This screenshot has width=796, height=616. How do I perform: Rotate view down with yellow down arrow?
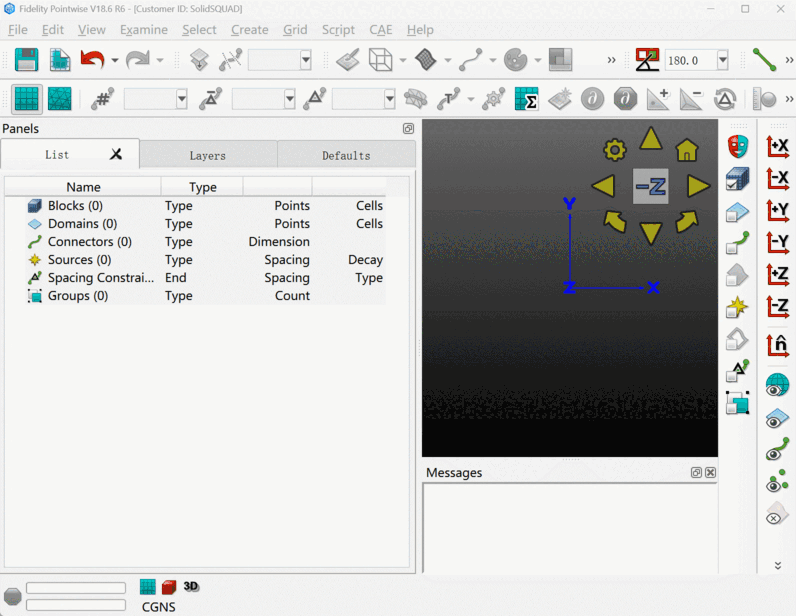(x=651, y=233)
